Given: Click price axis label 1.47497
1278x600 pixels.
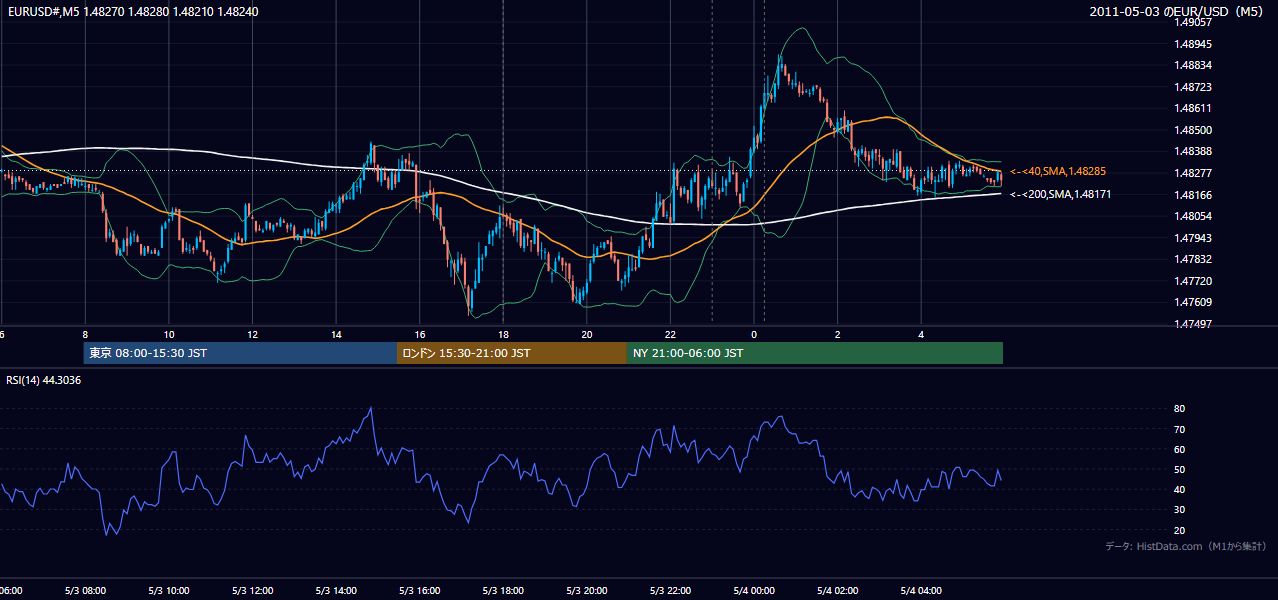Looking at the screenshot, I should point(1193,324).
